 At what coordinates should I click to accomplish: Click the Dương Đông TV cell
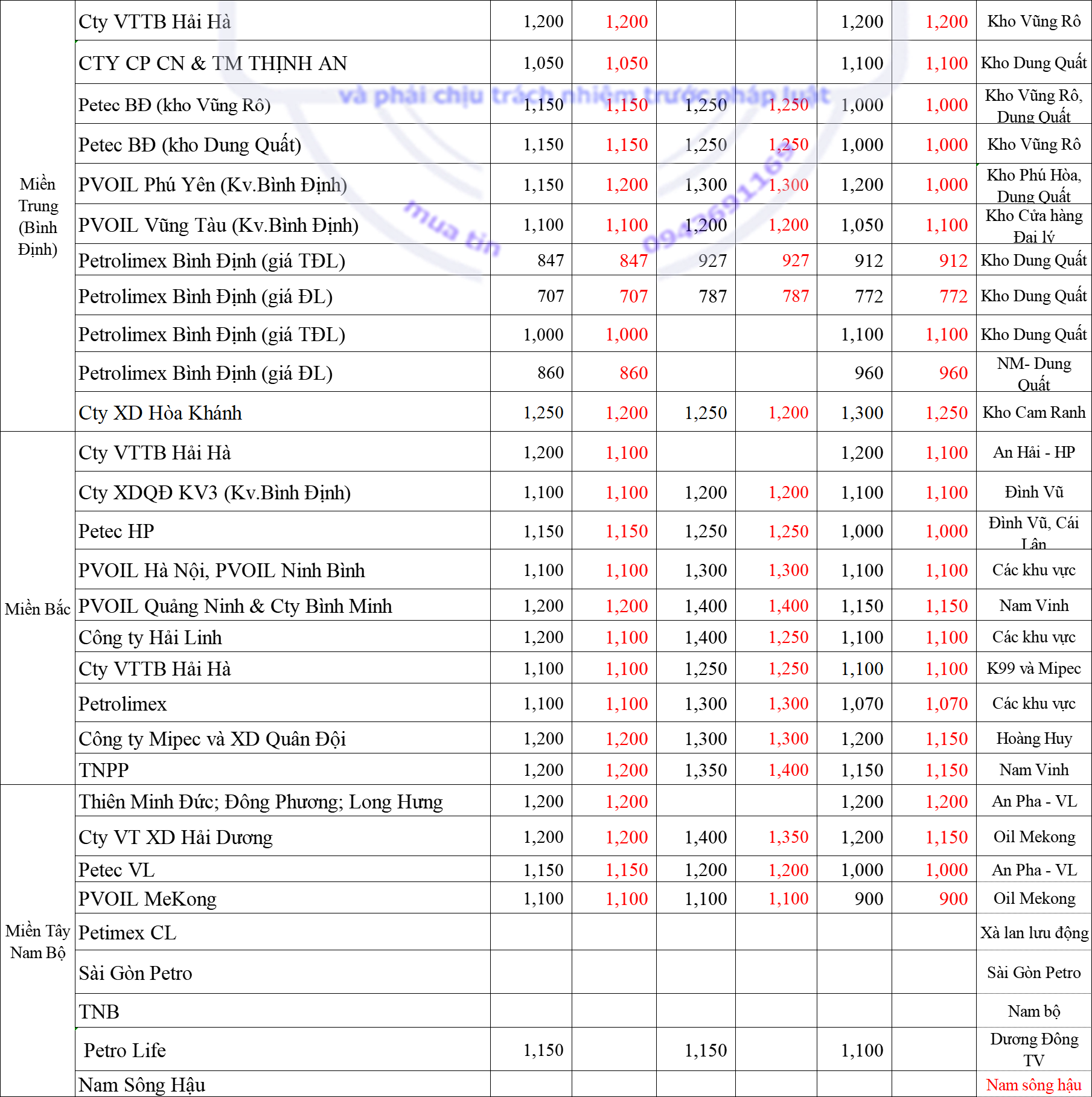1034,1050
